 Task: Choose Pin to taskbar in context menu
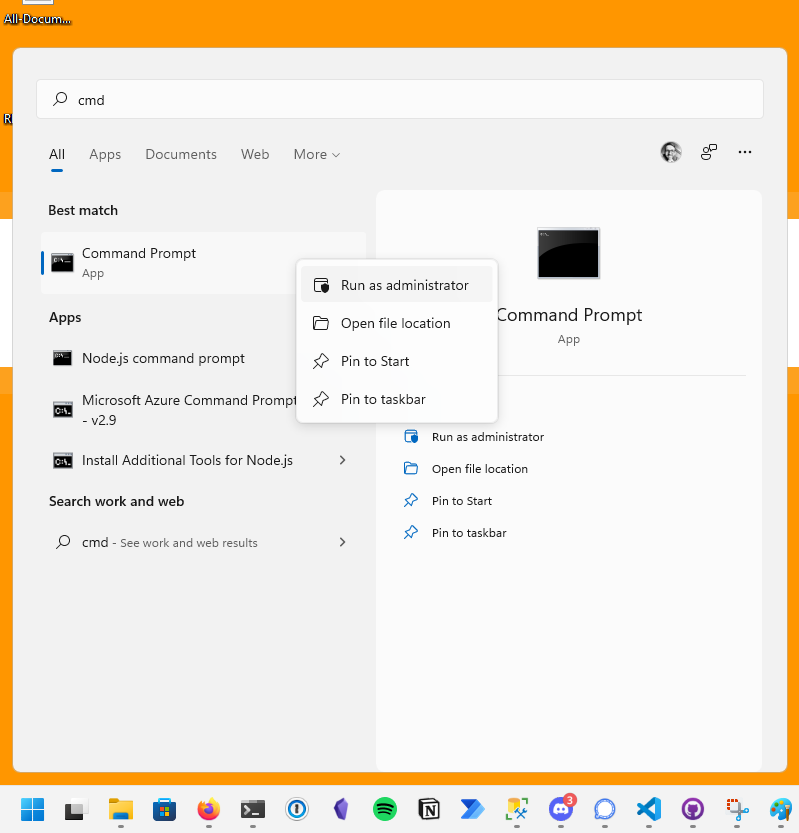click(383, 399)
